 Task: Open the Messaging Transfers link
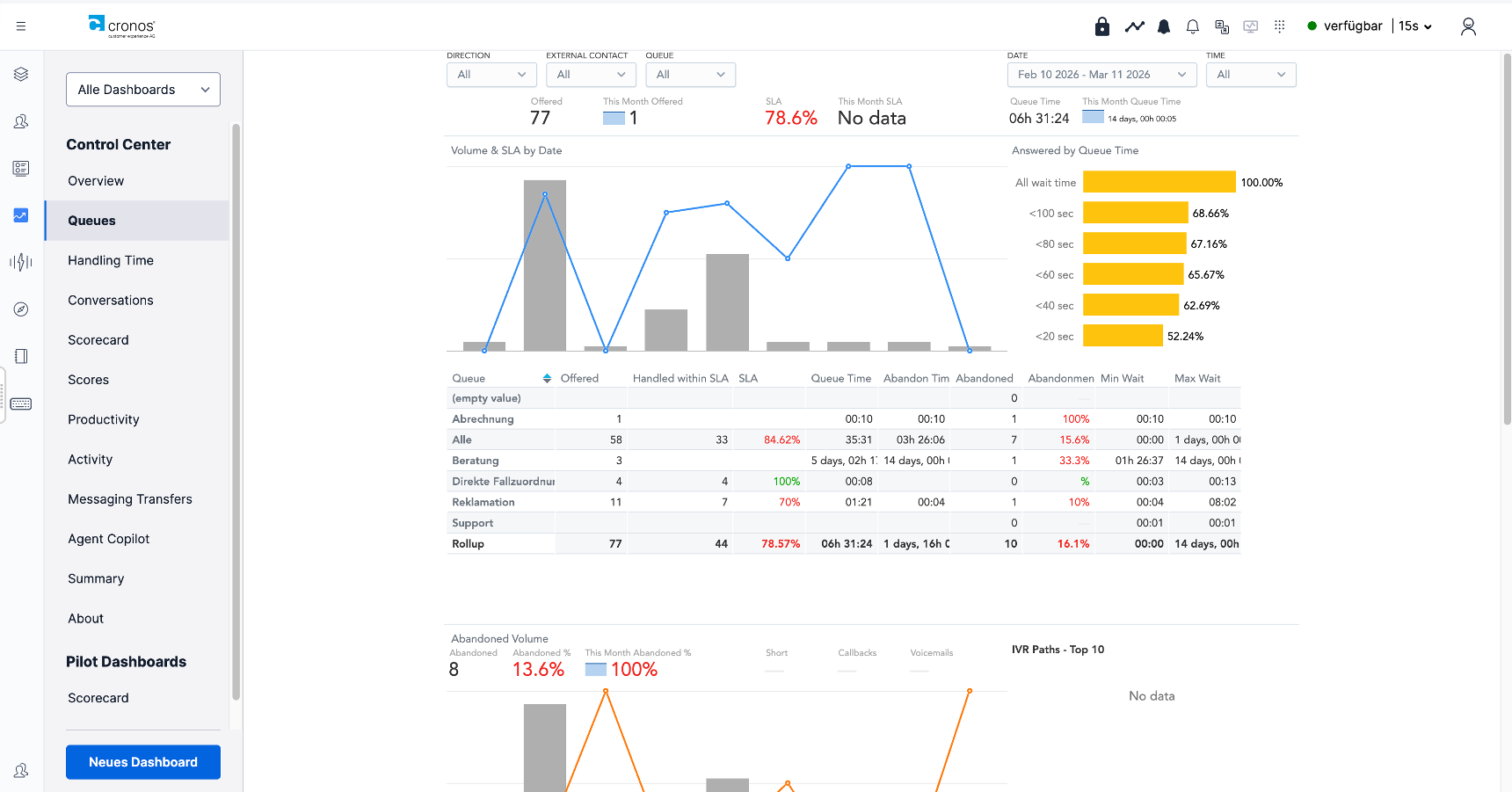pyautogui.click(x=130, y=499)
